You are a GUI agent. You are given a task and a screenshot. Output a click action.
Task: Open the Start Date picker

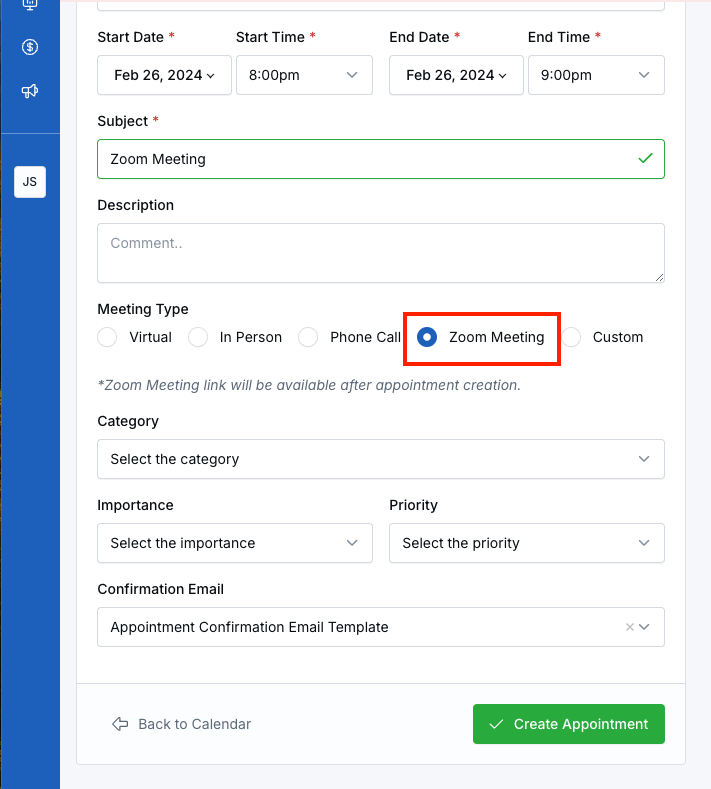pyautogui.click(x=165, y=75)
